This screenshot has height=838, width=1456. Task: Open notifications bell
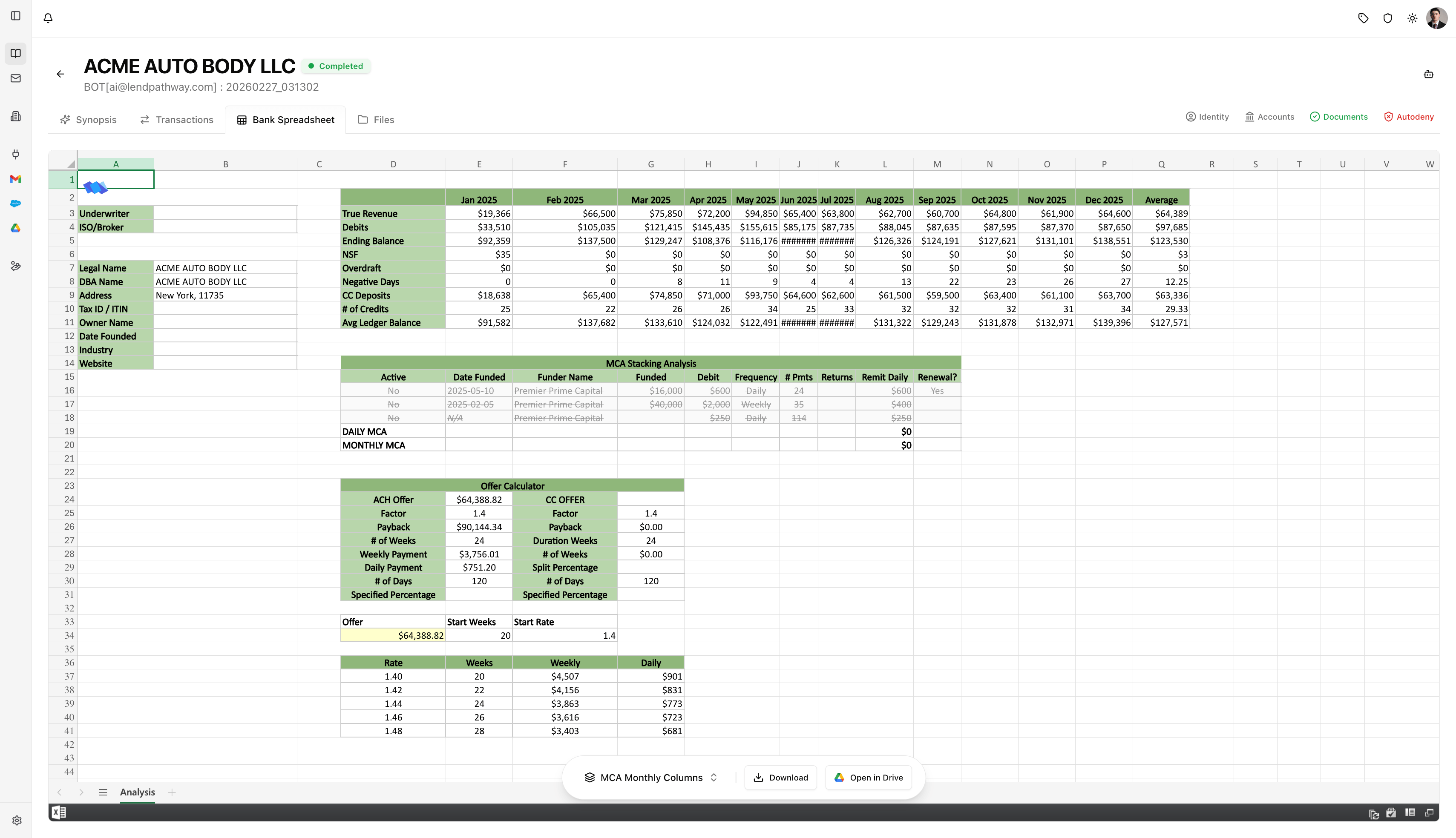pyautogui.click(x=49, y=18)
